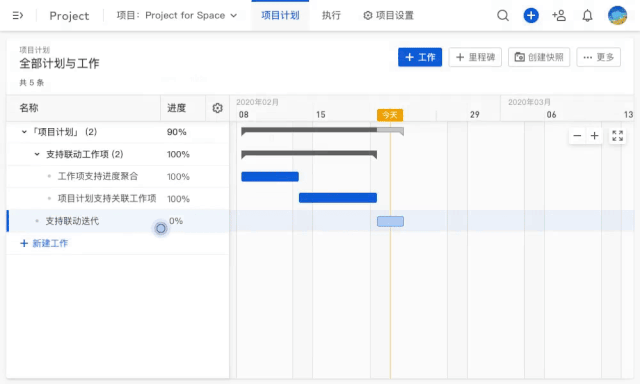Collapse the sidebar menu icon
This screenshot has height=384, width=640.
18,16
